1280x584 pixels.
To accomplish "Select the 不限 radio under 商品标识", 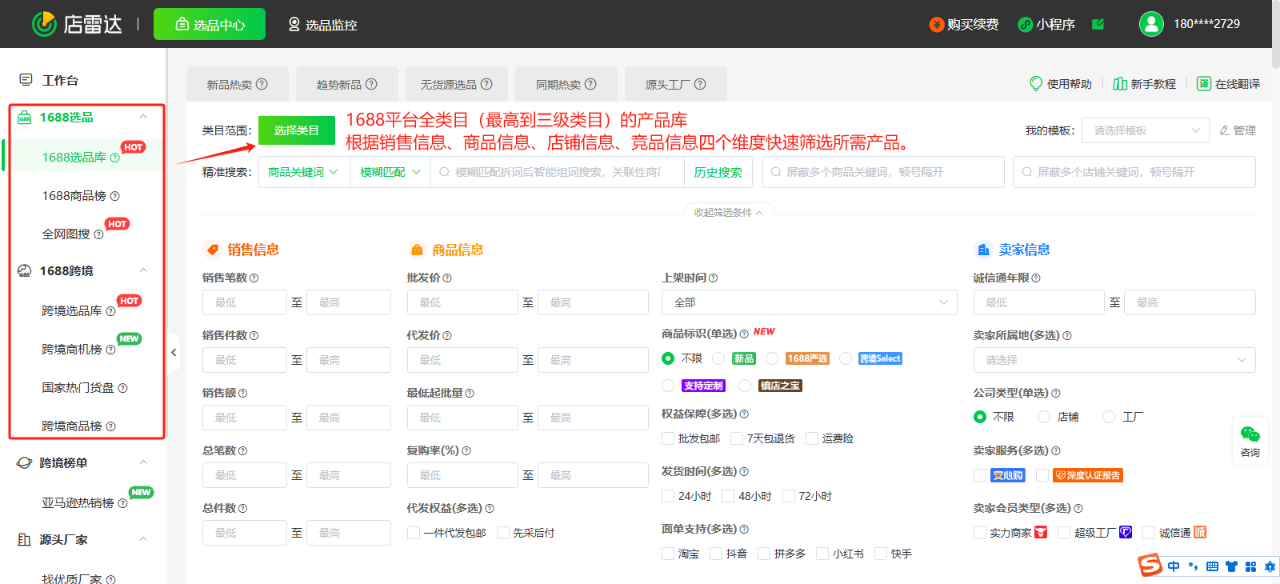I will [668, 358].
